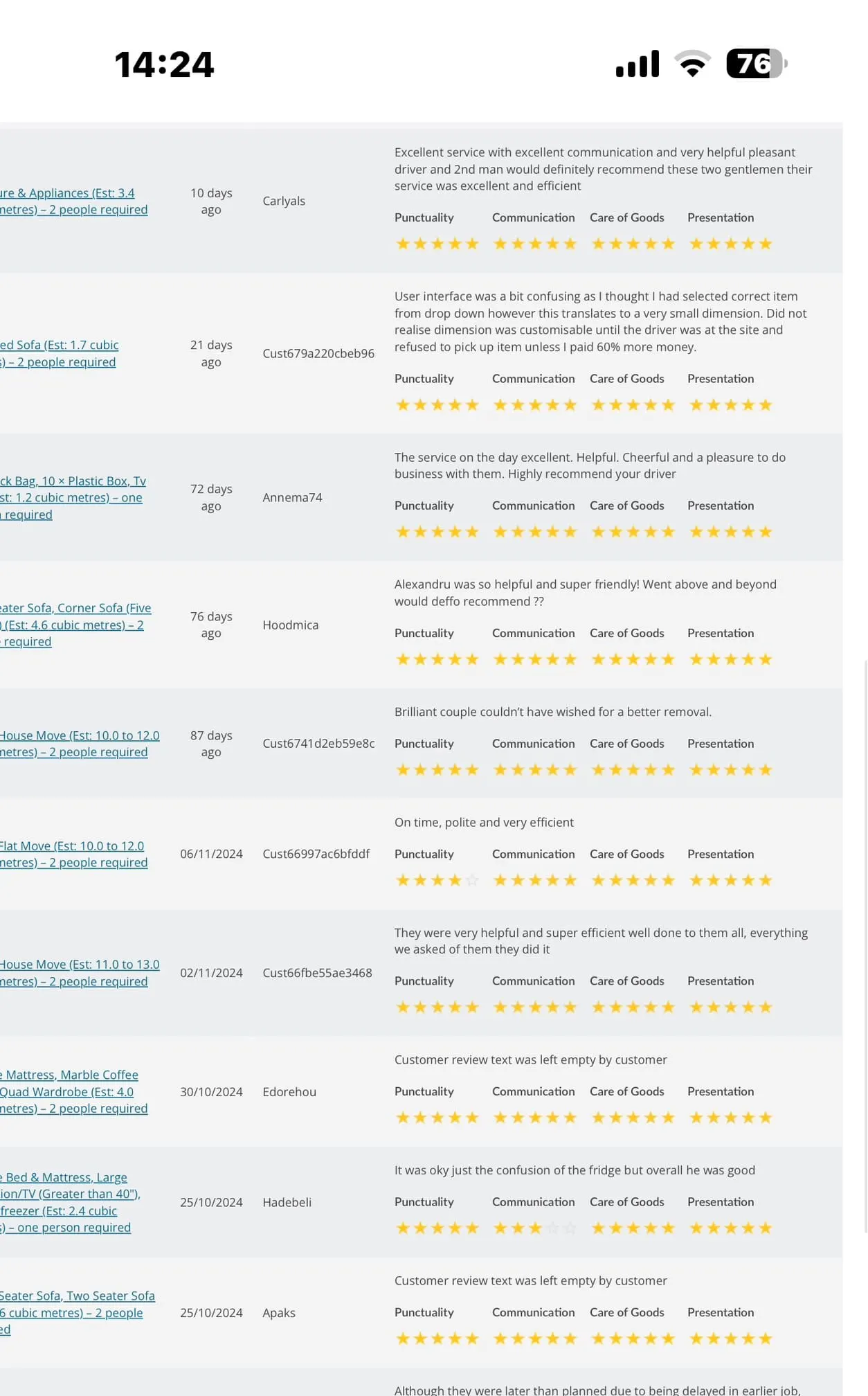The width and height of the screenshot is (868, 1396).
Task: Open House Move Est: 11.0 to 13.0 link
Action: tap(80, 973)
